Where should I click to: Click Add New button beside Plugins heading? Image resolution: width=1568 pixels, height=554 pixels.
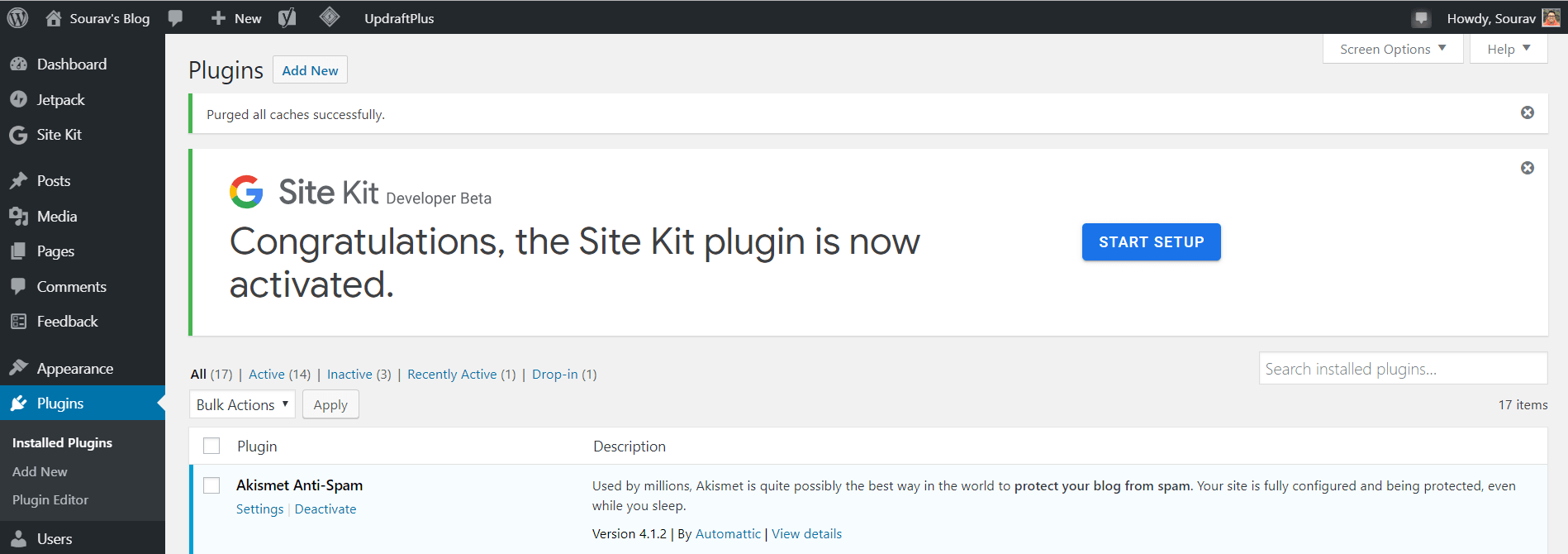tap(310, 70)
